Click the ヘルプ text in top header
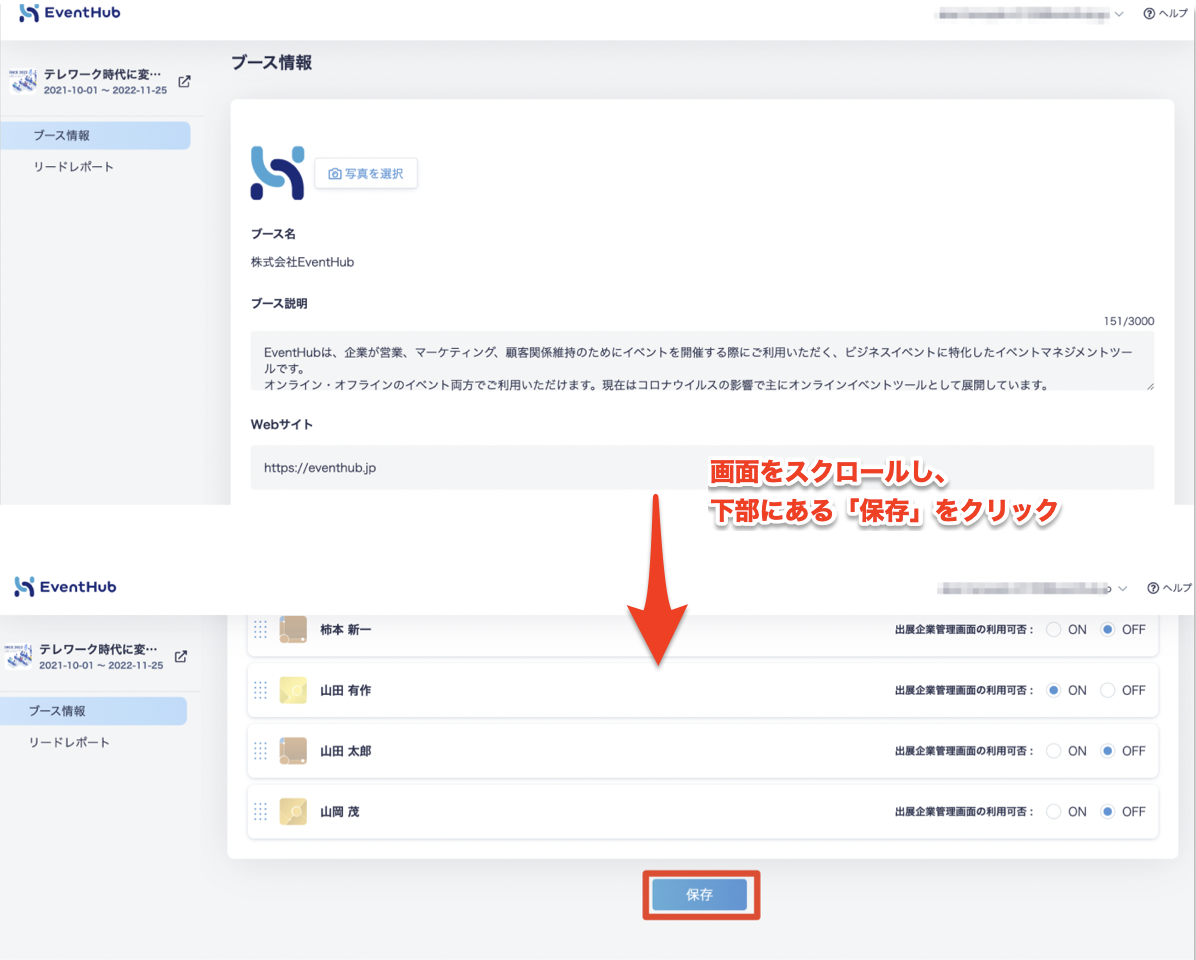The width and height of the screenshot is (1196, 960). [x=1172, y=14]
